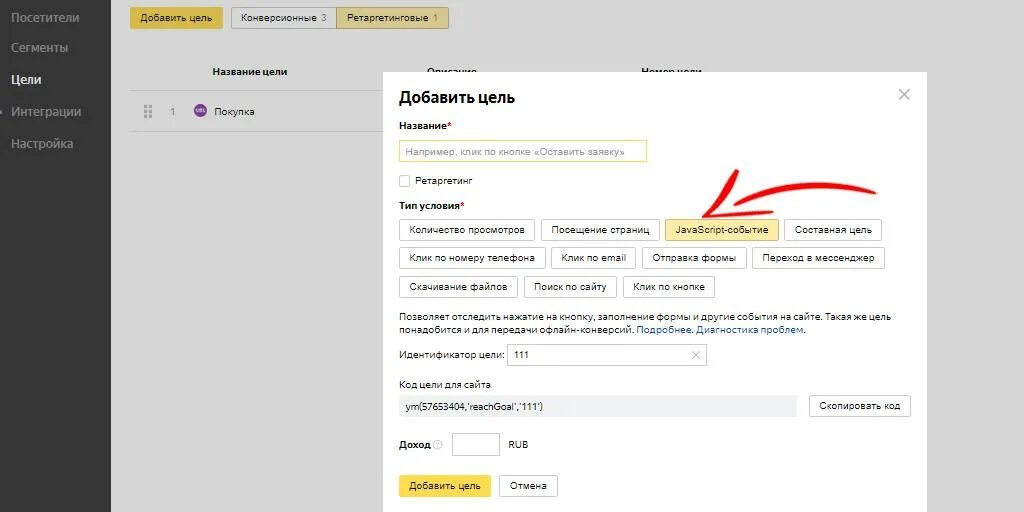Select Клик по кнопке condition
The image size is (1024, 512).
(x=669, y=287)
